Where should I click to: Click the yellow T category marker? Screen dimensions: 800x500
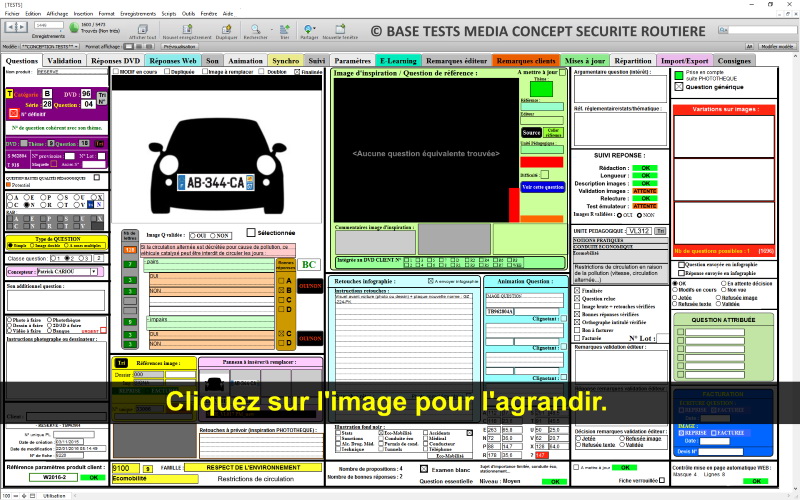(x=9, y=94)
